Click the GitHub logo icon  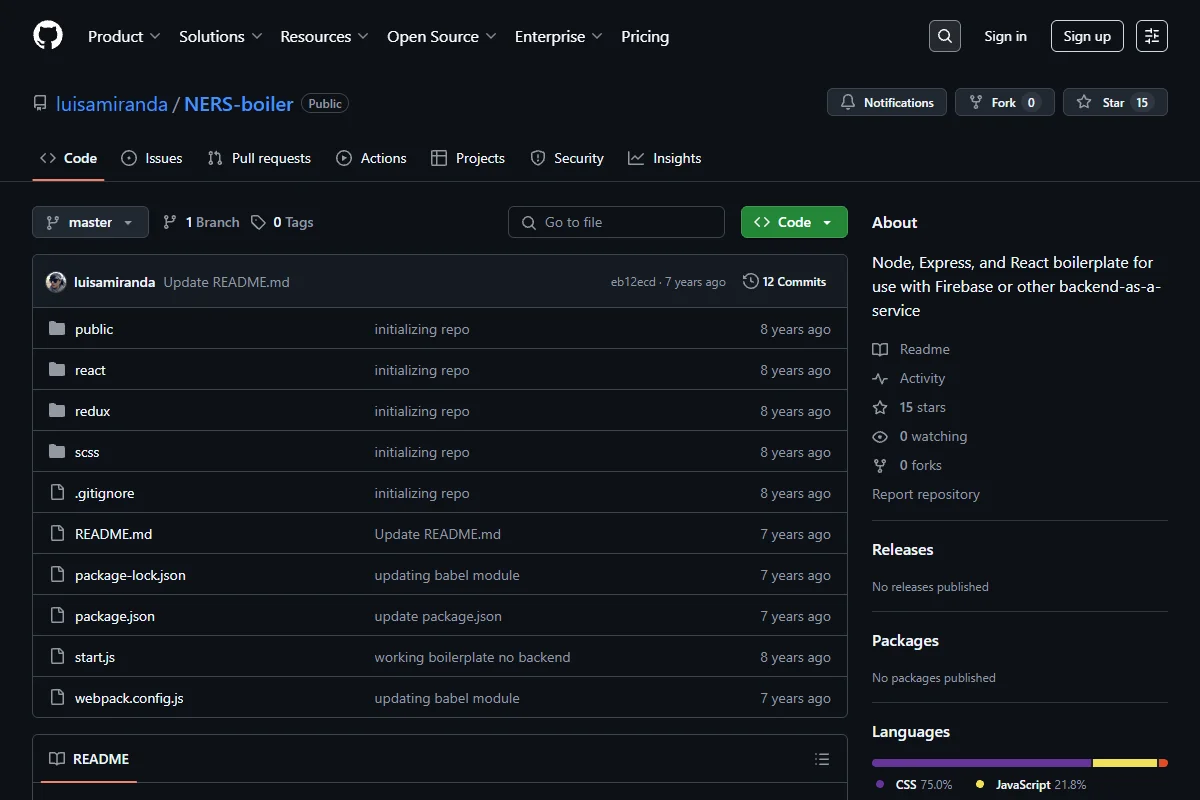tap(48, 36)
